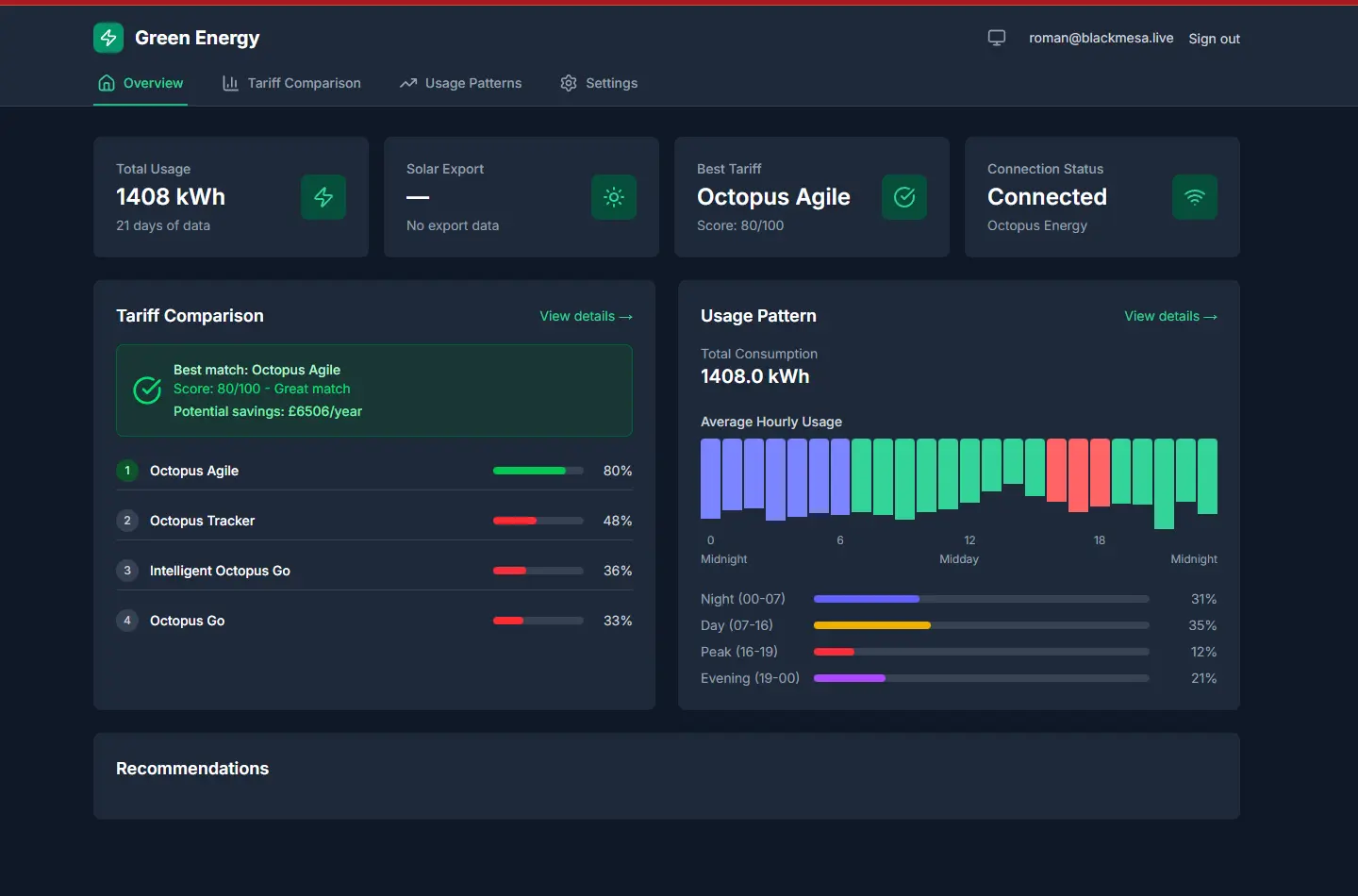Click the Octopus Agile 80% progress bar
This screenshot has height=896, width=1358.
pyautogui.click(x=537, y=471)
